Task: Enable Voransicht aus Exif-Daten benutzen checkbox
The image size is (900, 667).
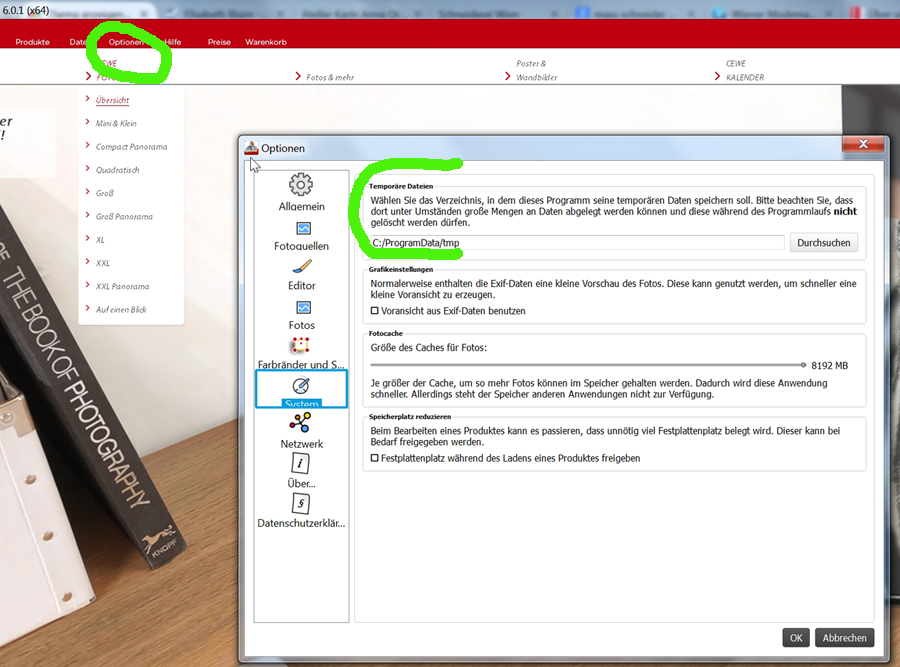Action: coord(375,311)
